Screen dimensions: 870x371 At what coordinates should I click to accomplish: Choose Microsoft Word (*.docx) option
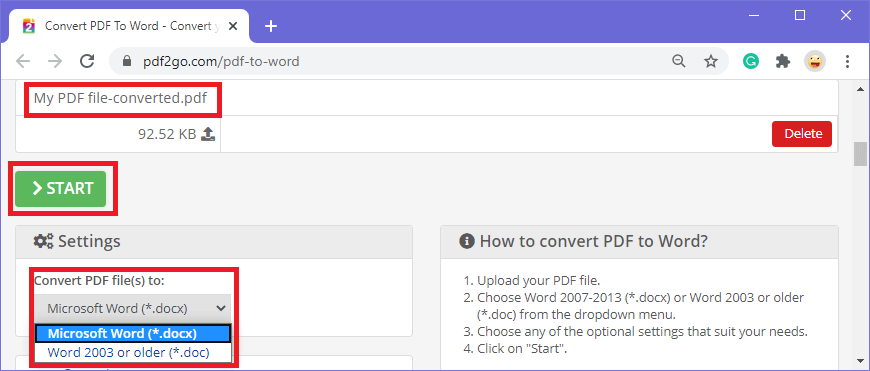(133, 334)
